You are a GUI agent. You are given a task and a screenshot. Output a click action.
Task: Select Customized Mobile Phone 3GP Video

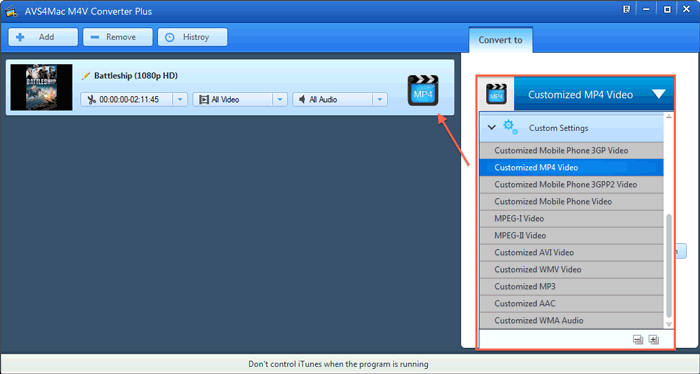click(571, 150)
